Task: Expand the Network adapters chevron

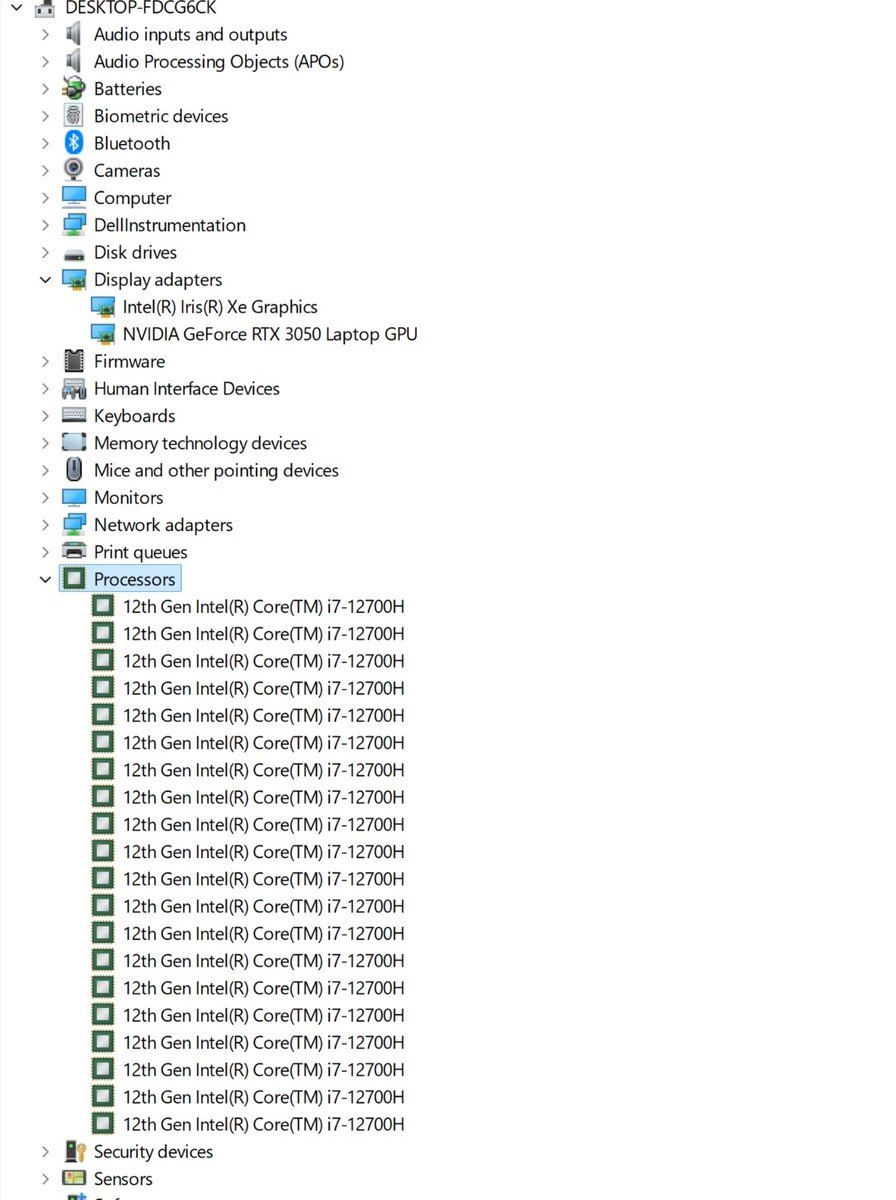Action: click(x=45, y=525)
